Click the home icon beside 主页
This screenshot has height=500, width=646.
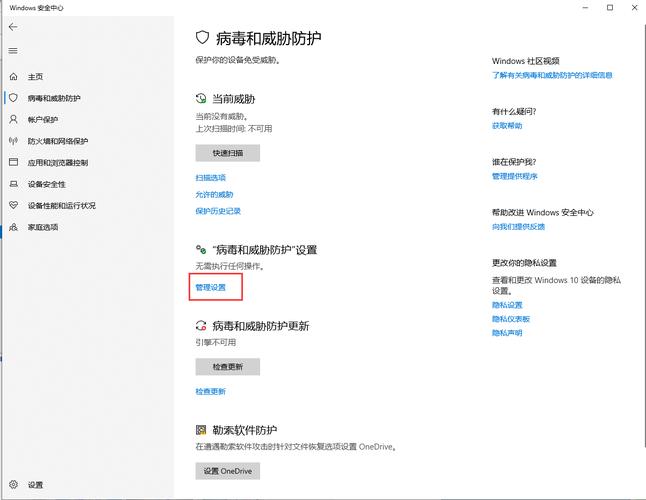(x=13, y=77)
